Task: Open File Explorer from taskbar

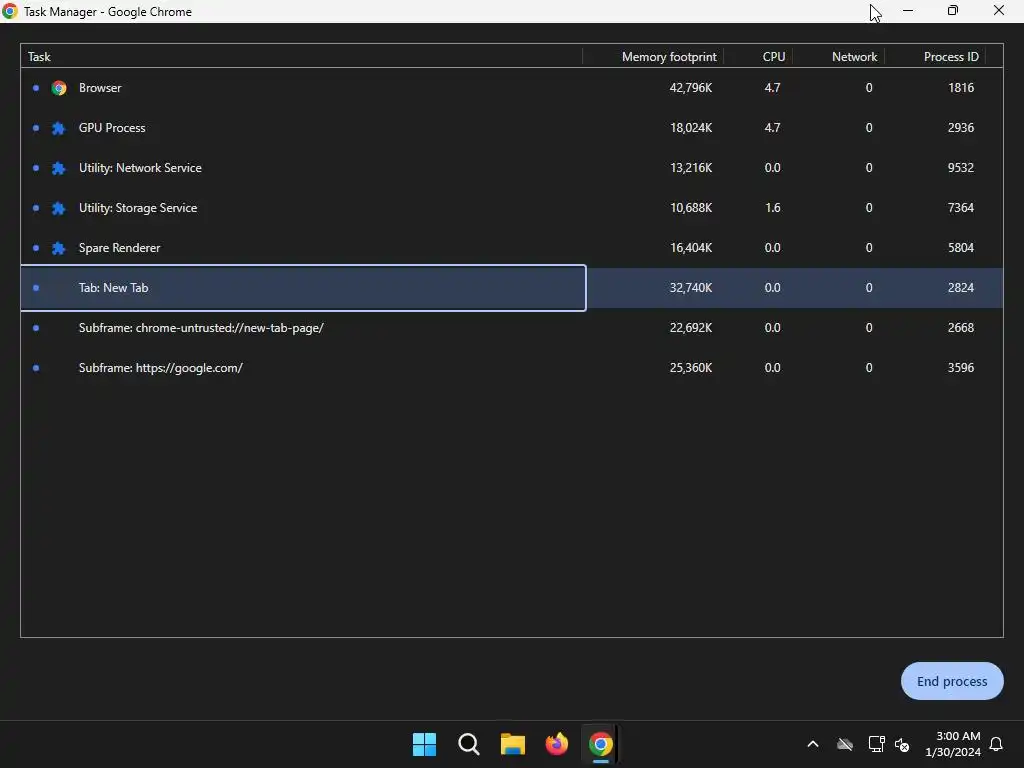Action: click(513, 744)
